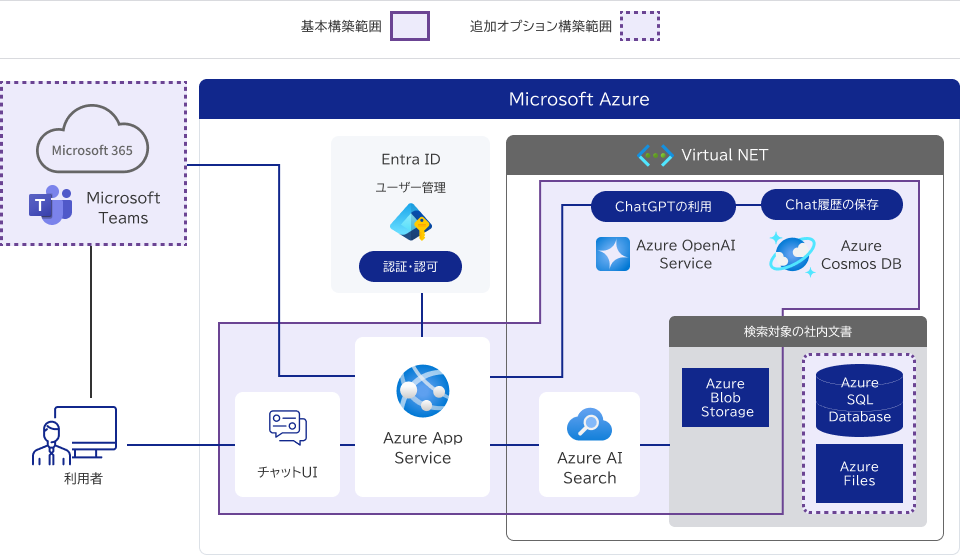Screen dimensions: 960x555
Task: Click the 追加オプション構築範囲 legend text
Action: (x=541, y=26)
